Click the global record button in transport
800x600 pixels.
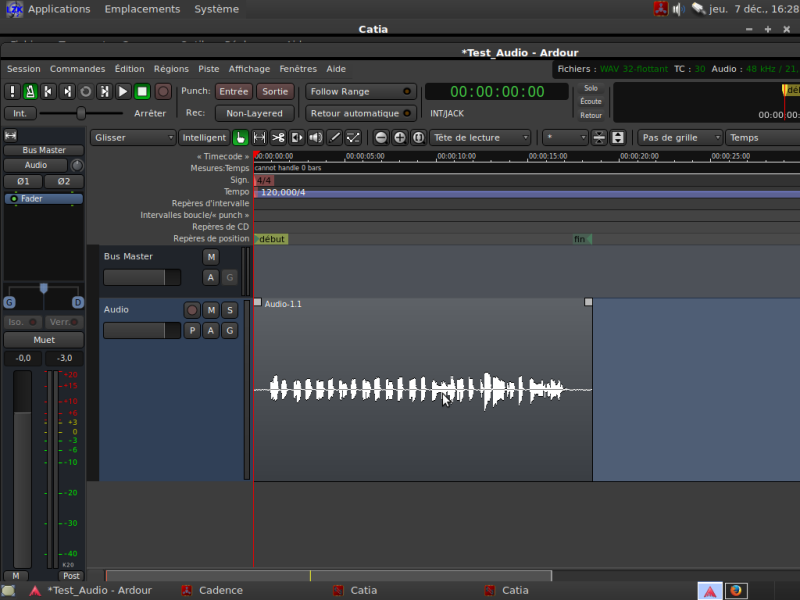coord(160,91)
